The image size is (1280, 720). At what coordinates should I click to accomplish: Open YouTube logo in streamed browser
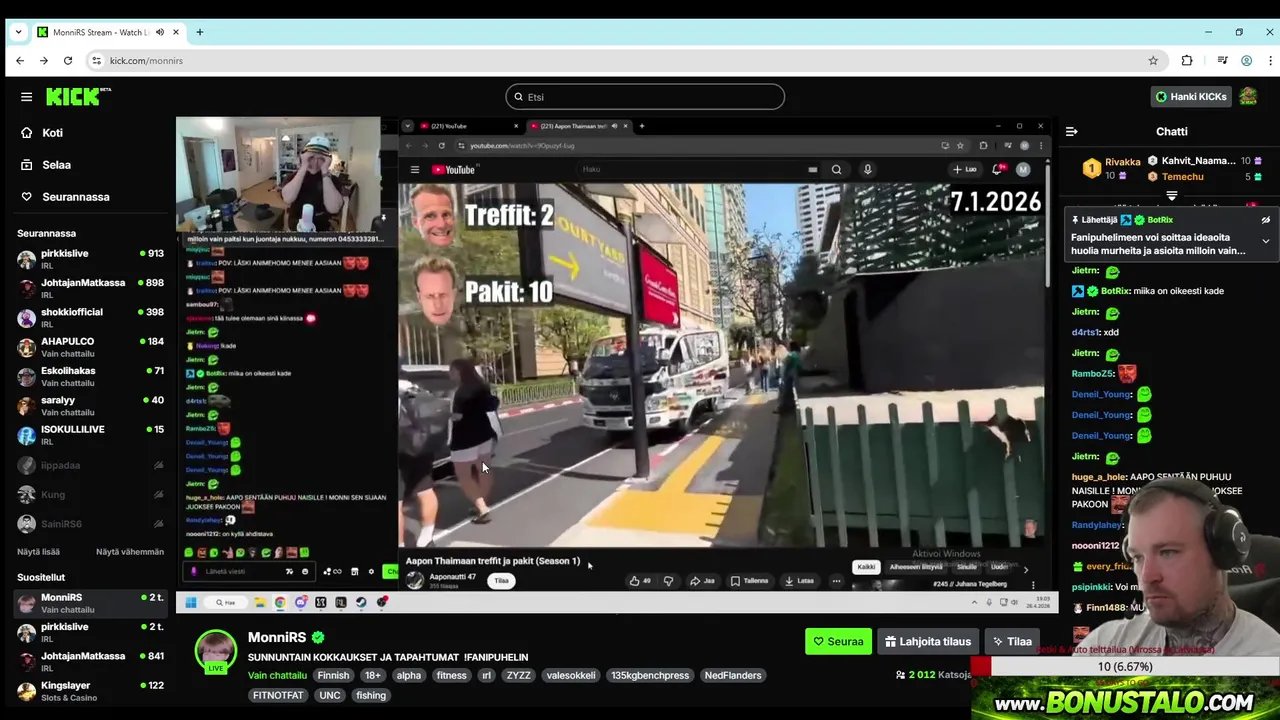[x=453, y=170]
